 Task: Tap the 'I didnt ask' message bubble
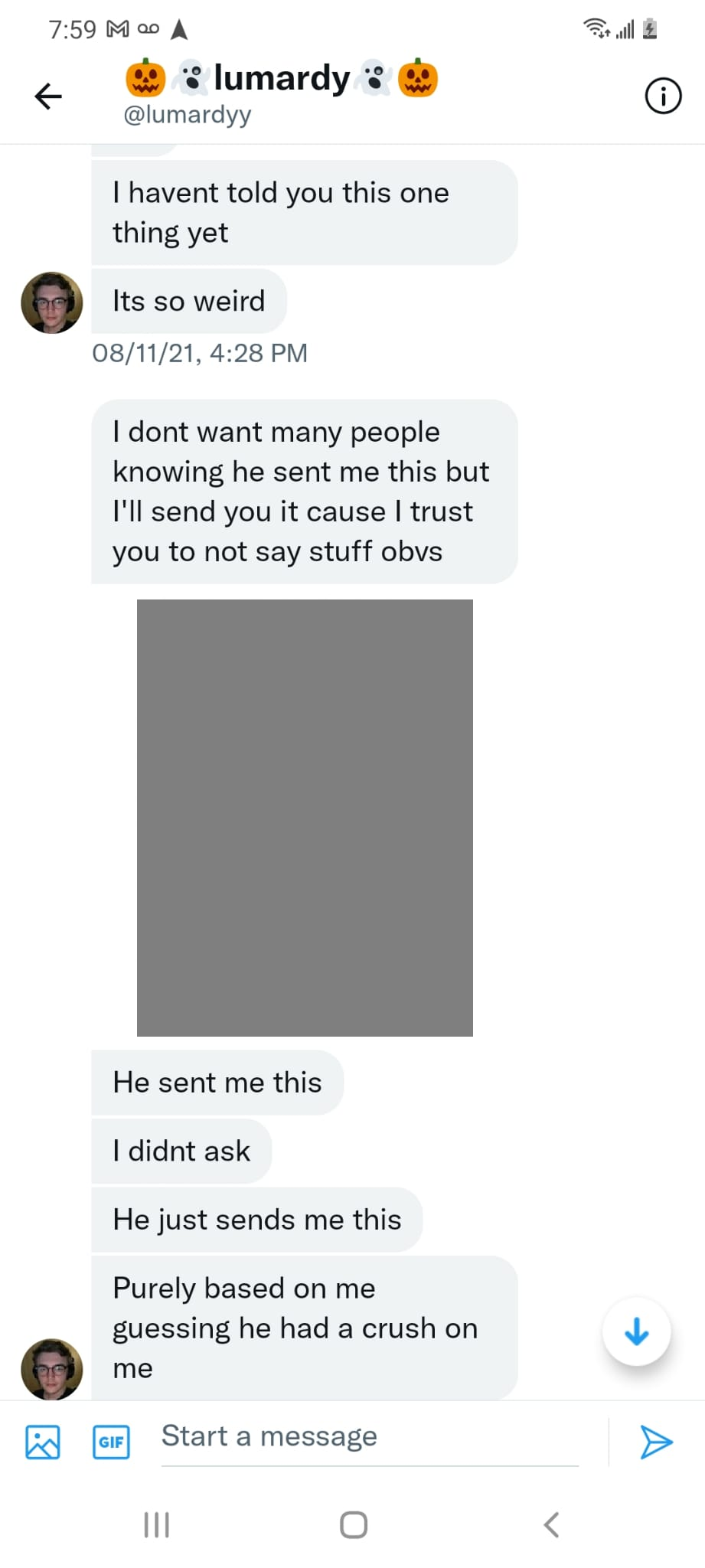click(181, 1151)
